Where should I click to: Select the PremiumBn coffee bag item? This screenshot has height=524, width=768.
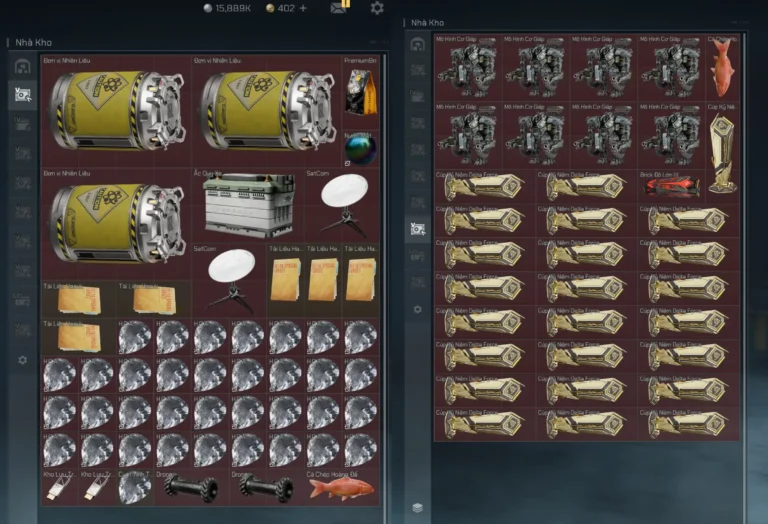(x=360, y=92)
